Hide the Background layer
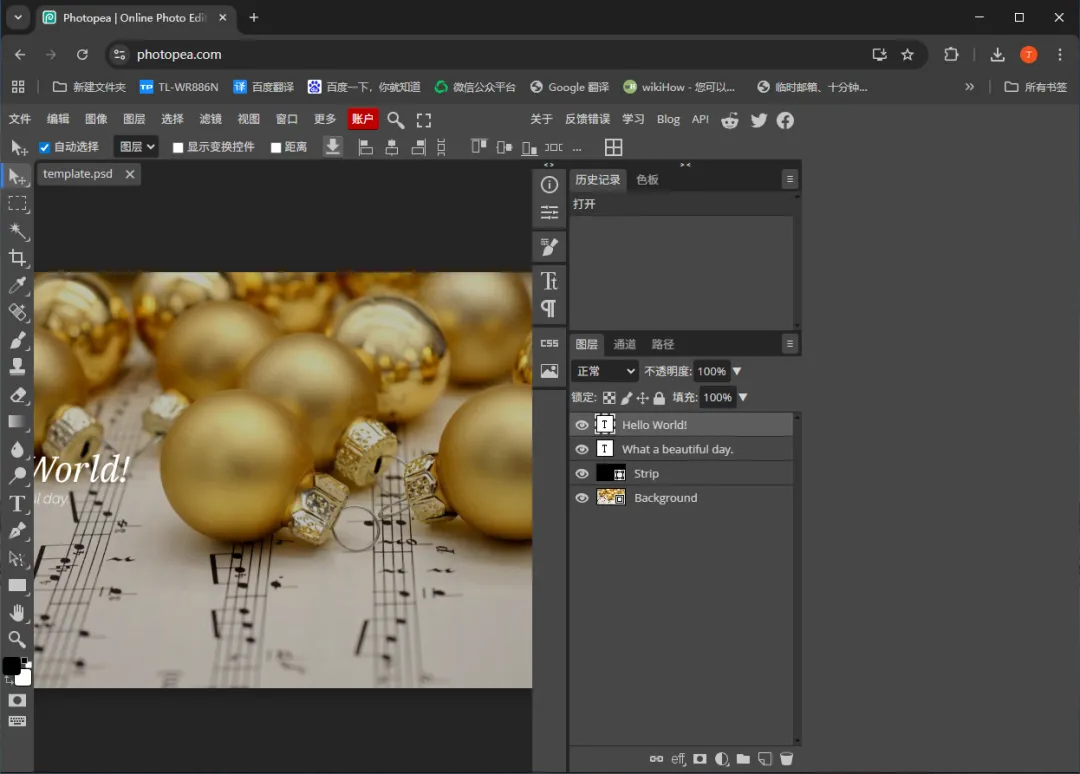Image resolution: width=1080 pixels, height=774 pixels. click(x=582, y=498)
